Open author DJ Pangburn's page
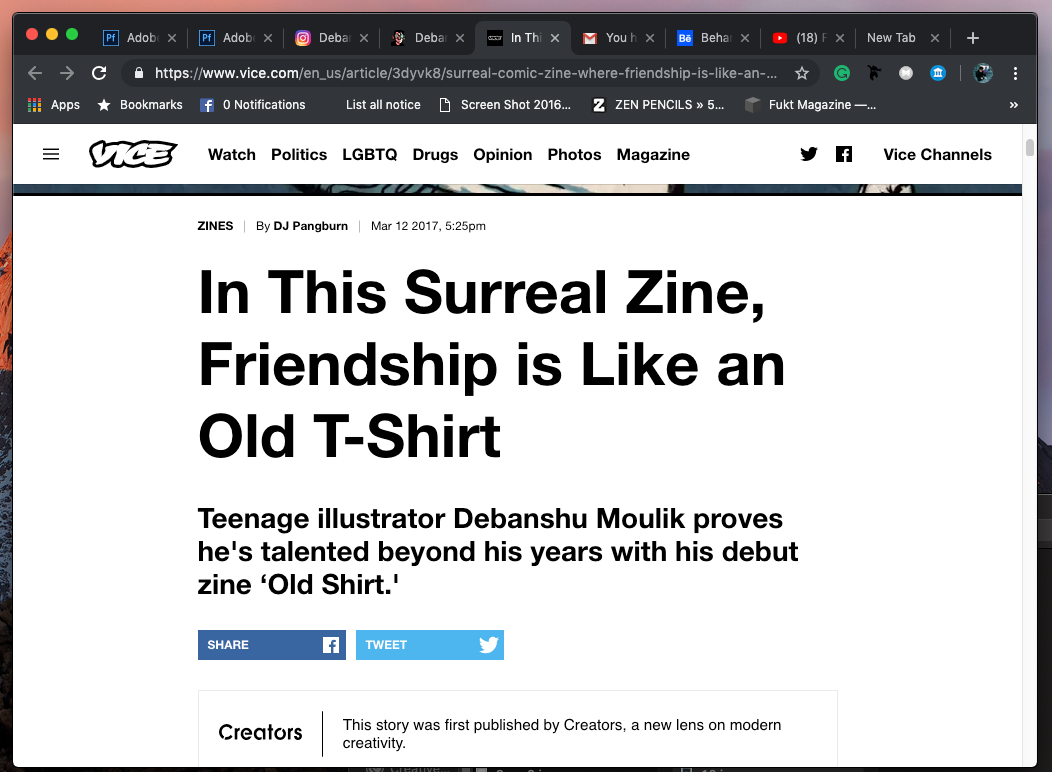The height and width of the screenshot is (772, 1052). tap(311, 226)
